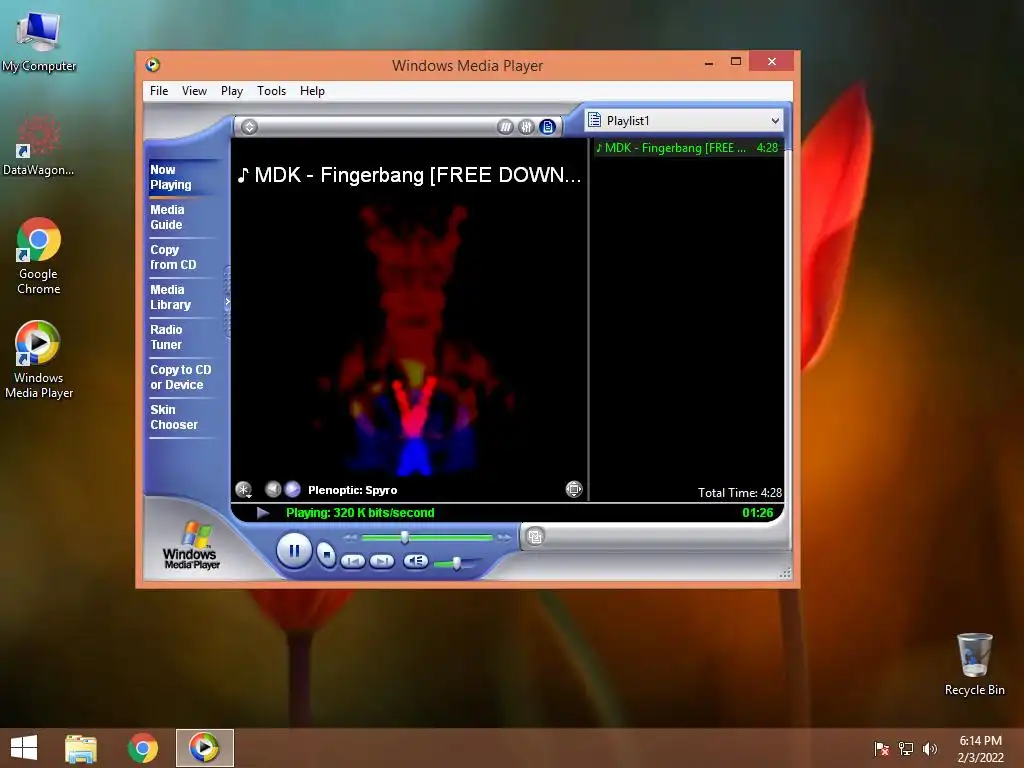The image size is (1024, 768).
Task: Adjust the volume slider
Action: click(456, 562)
